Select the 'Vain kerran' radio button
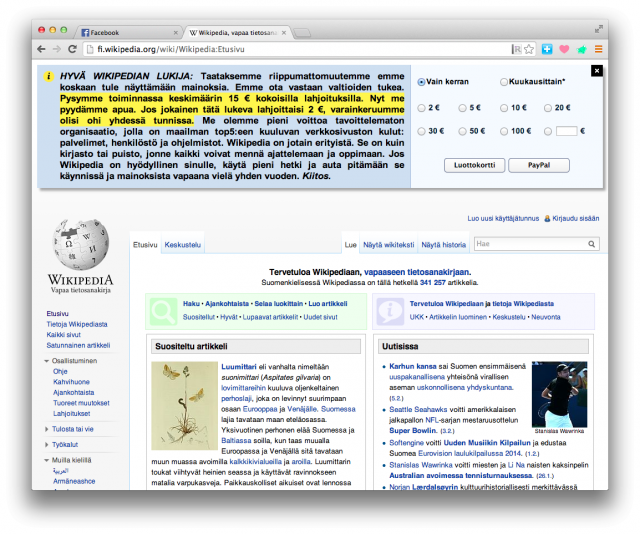 coord(421,82)
